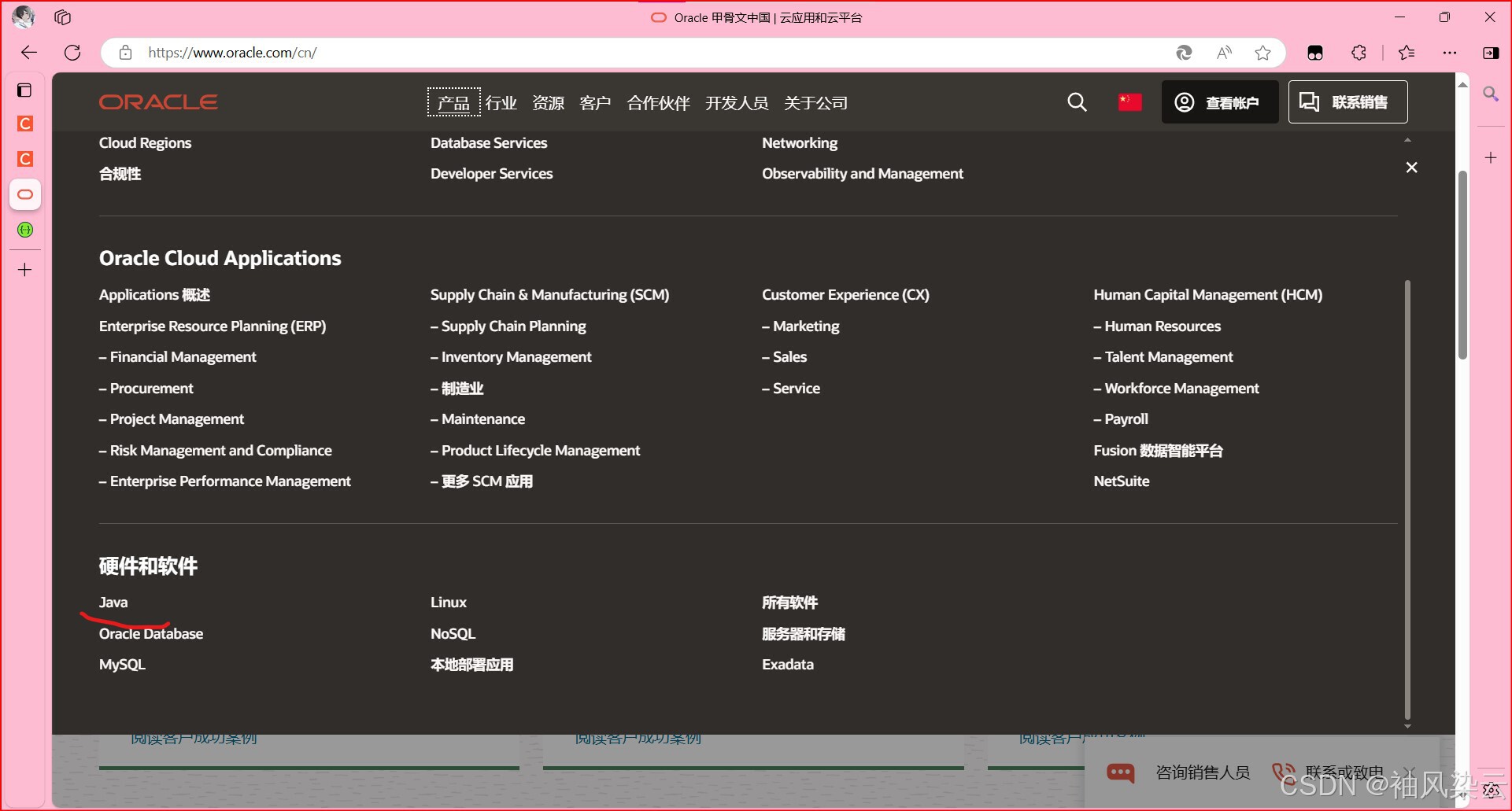Open the workspaces icon next to the profile
This screenshot has height=811, width=1512.
[x=63, y=17]
